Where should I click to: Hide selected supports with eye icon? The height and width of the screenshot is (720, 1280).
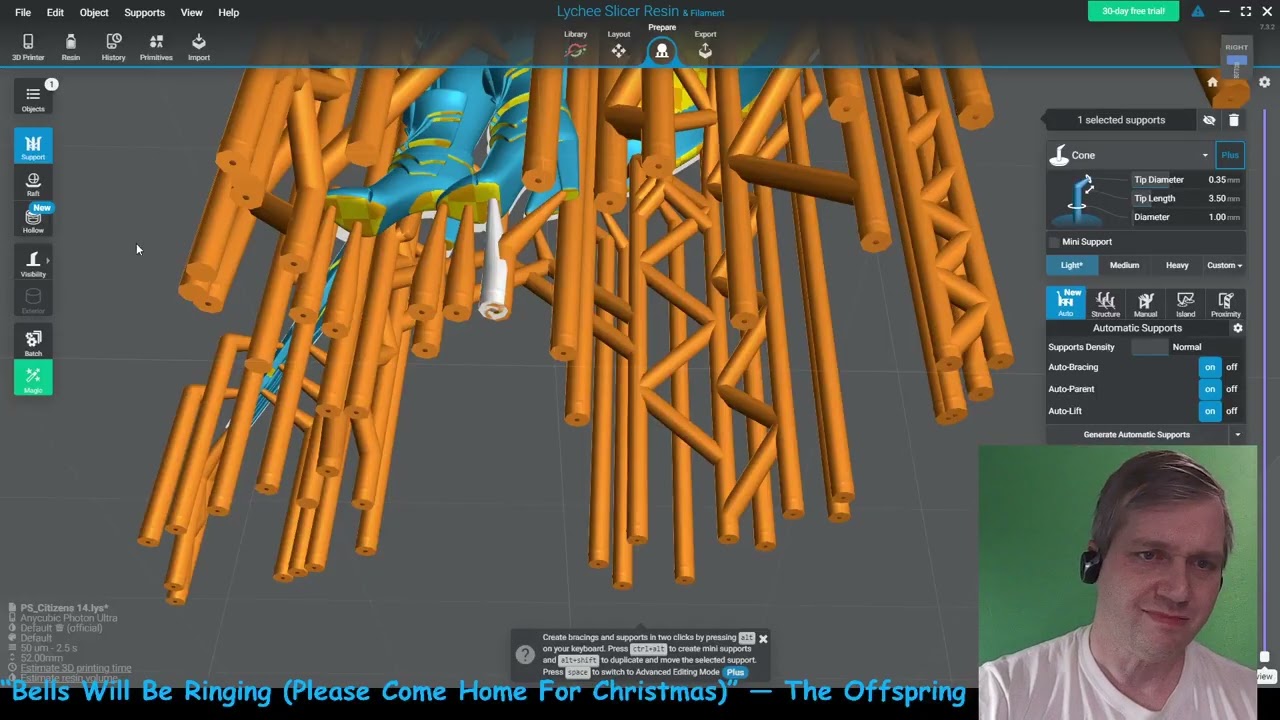pyautogui.click(x=1209, y=120)
